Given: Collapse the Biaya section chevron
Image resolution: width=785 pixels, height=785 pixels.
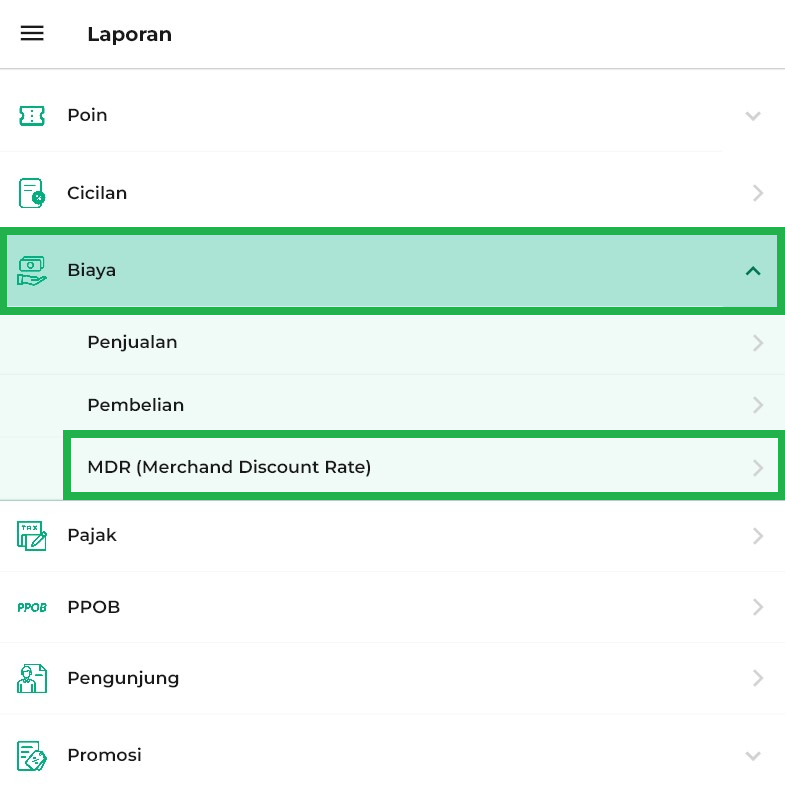Looking at the screenshot, I should [x=753, y=271].
